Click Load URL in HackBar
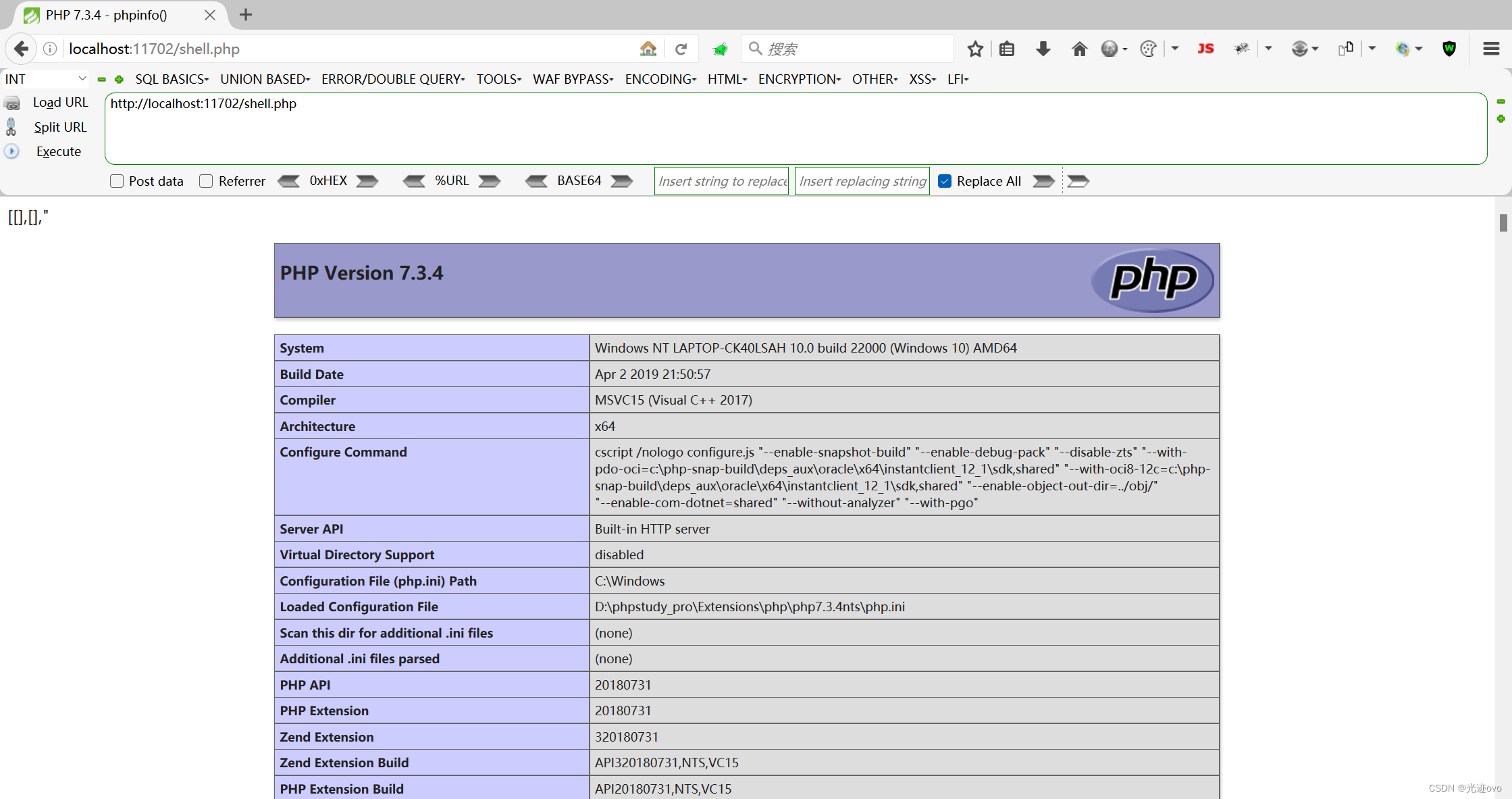This screenshot has width=1512, height=799. 60,103
